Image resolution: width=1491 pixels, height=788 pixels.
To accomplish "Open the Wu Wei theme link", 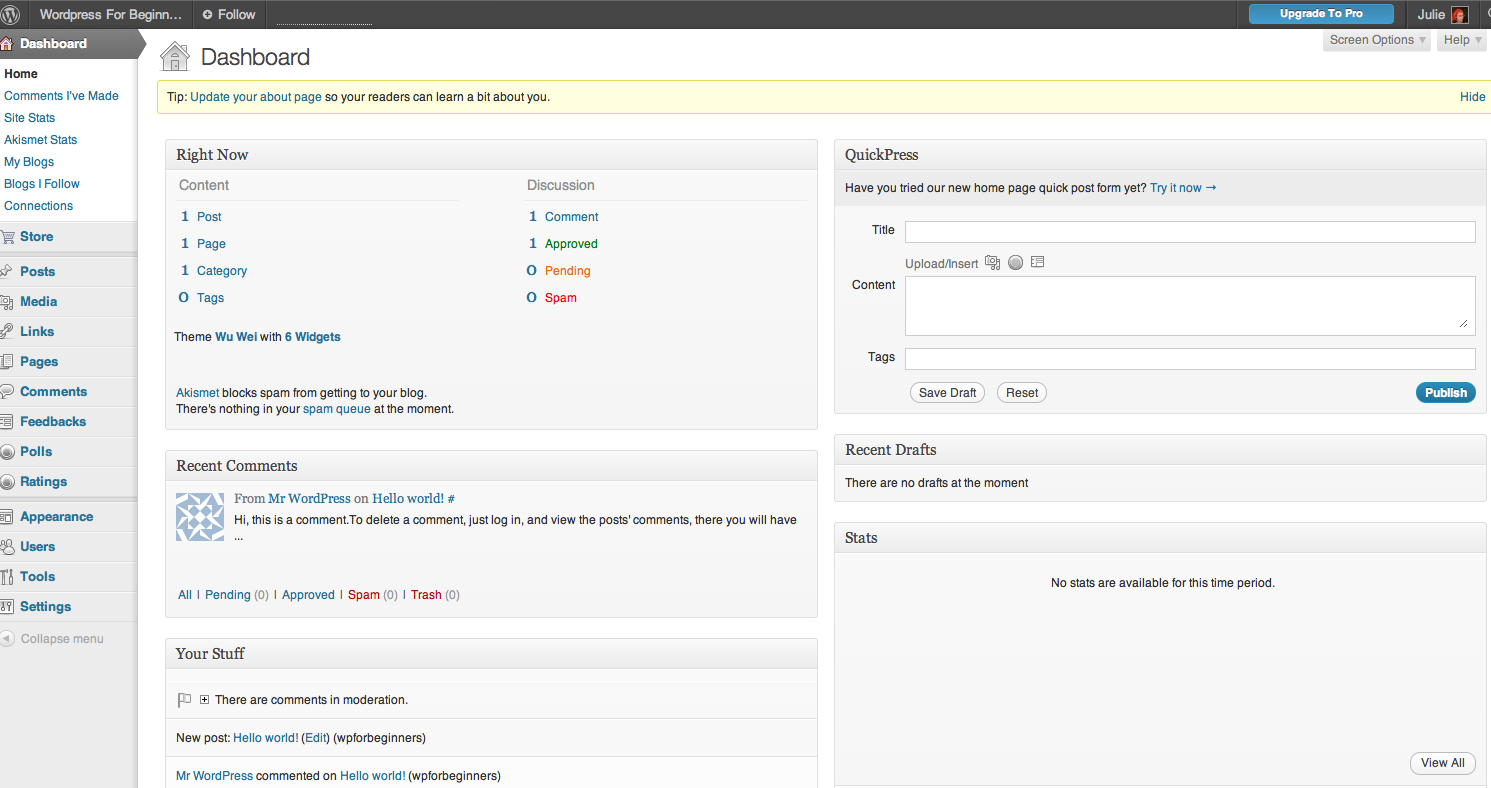I will click(x=236, y=337).
